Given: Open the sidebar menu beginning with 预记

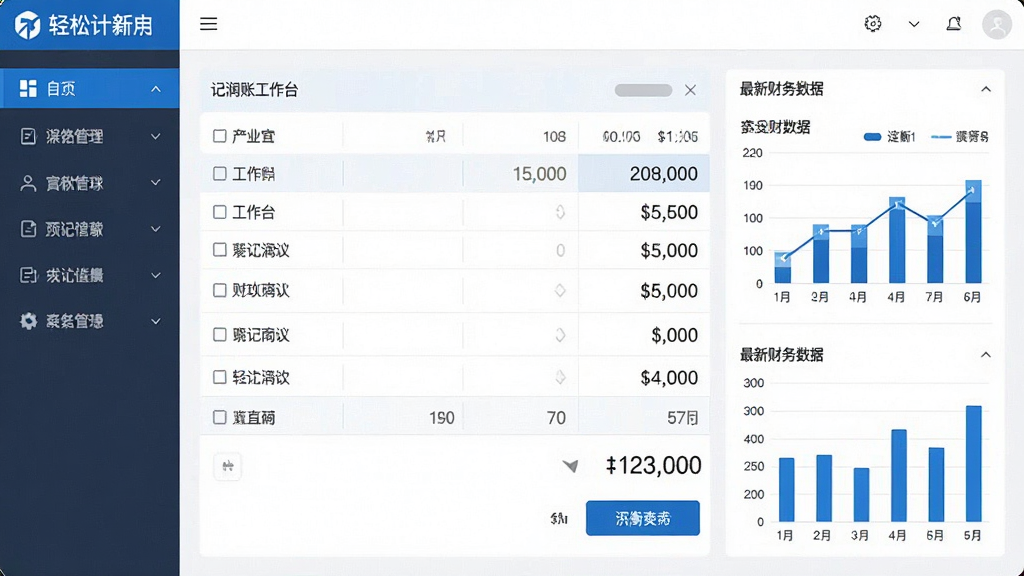Looking at the screenshot, I should point(89,229).
